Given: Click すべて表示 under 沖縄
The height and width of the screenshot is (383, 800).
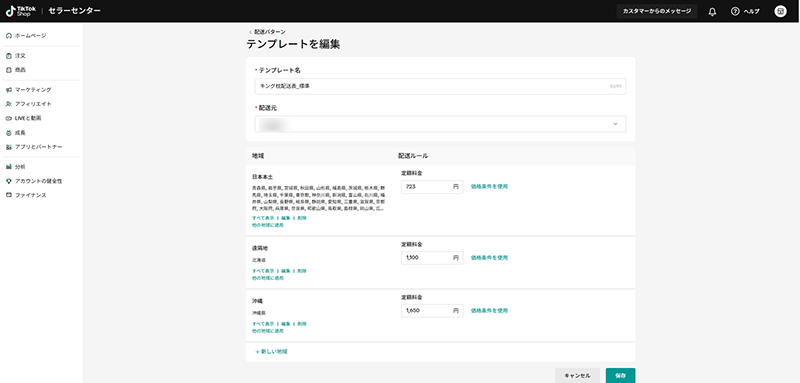Looking at the screenshot, I should point(263,324).
